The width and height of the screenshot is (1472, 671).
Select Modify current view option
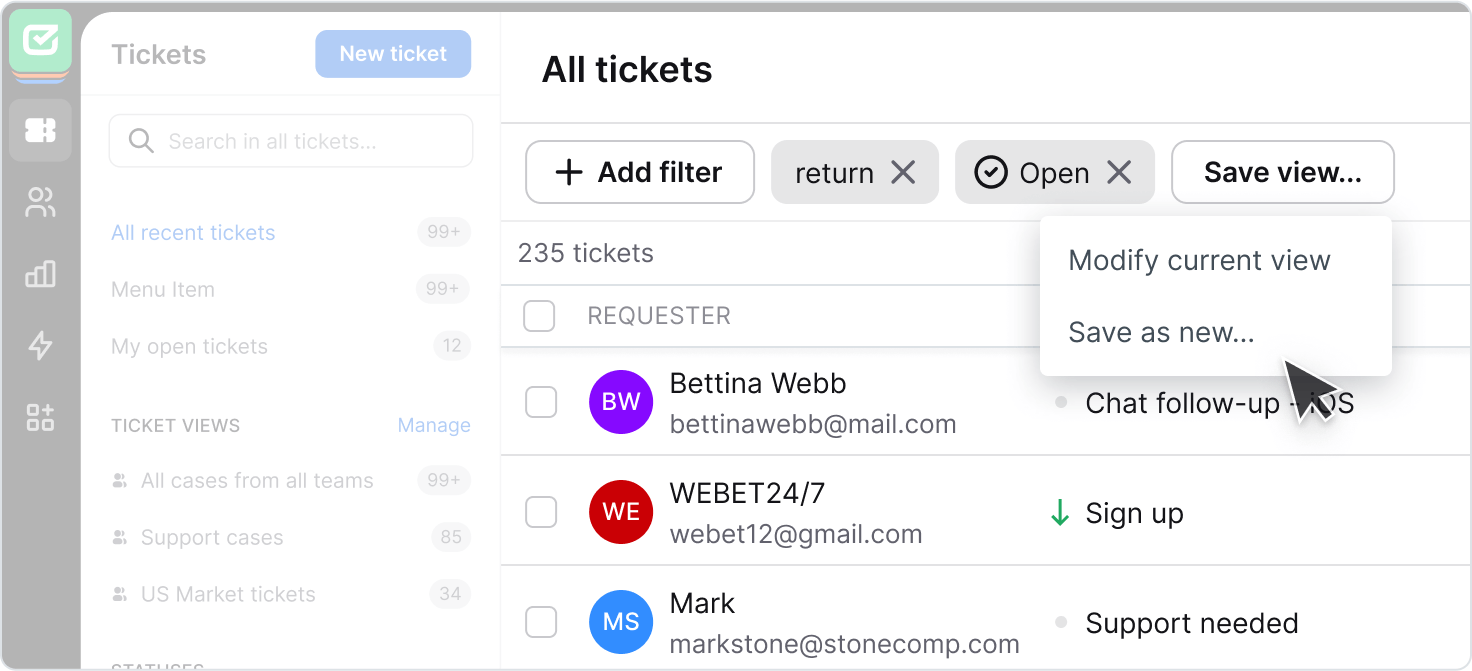[x=1200, y=260]
